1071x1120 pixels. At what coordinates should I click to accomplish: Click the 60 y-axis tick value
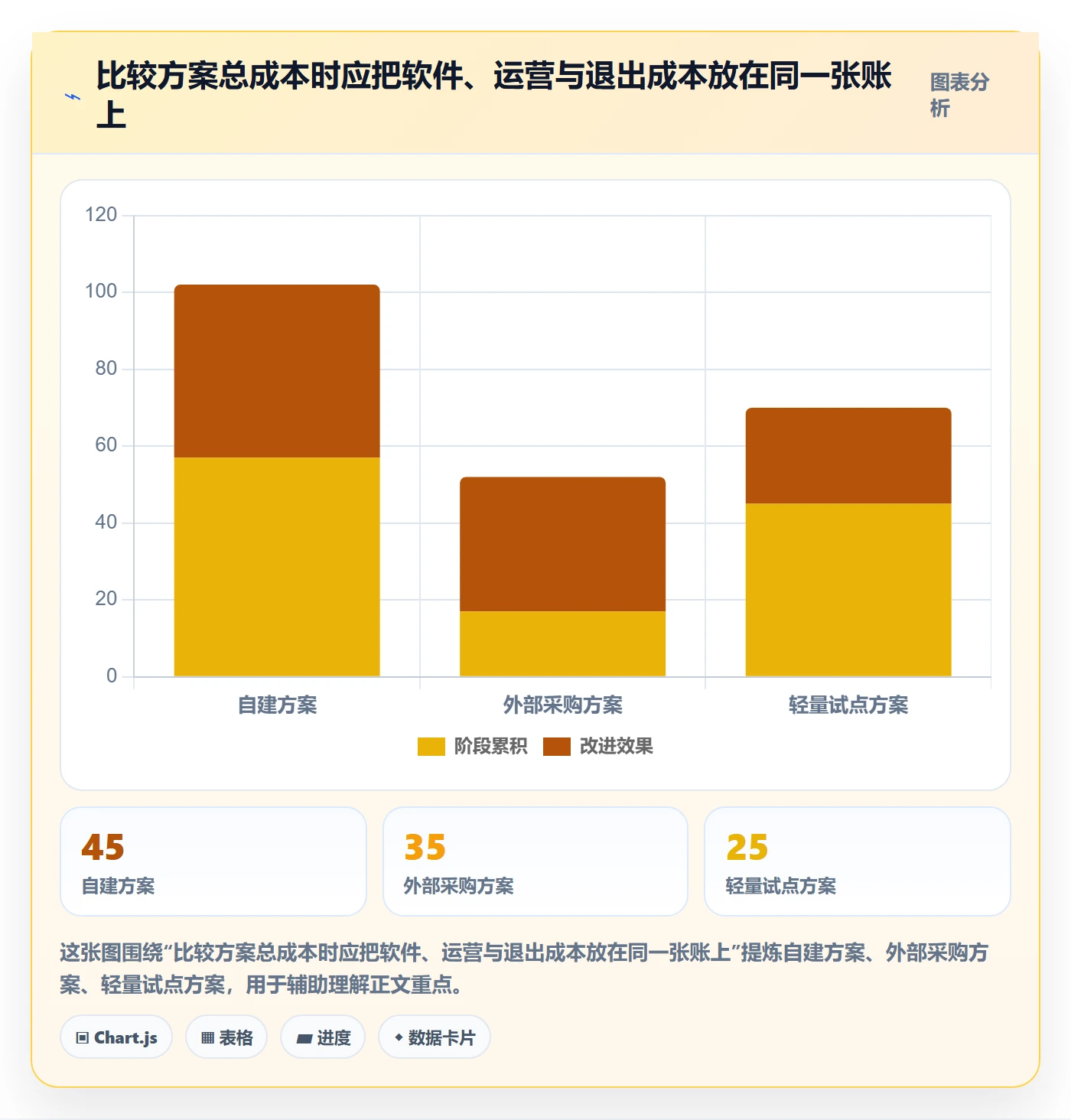[x=106, y=444]
